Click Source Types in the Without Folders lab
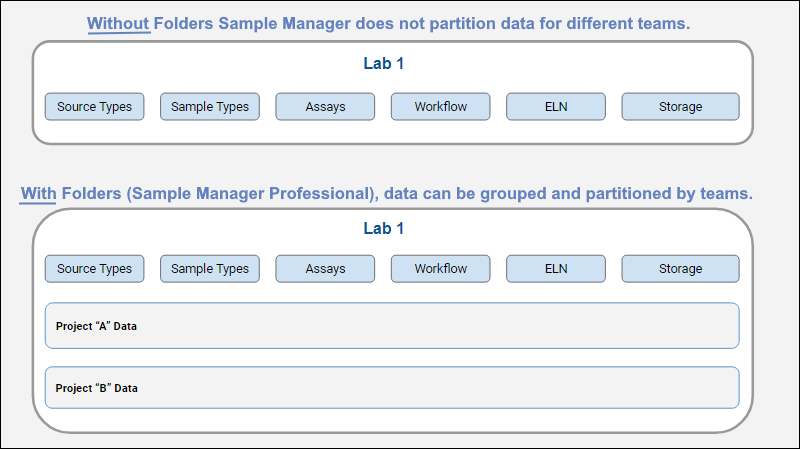 coord(95,107)
